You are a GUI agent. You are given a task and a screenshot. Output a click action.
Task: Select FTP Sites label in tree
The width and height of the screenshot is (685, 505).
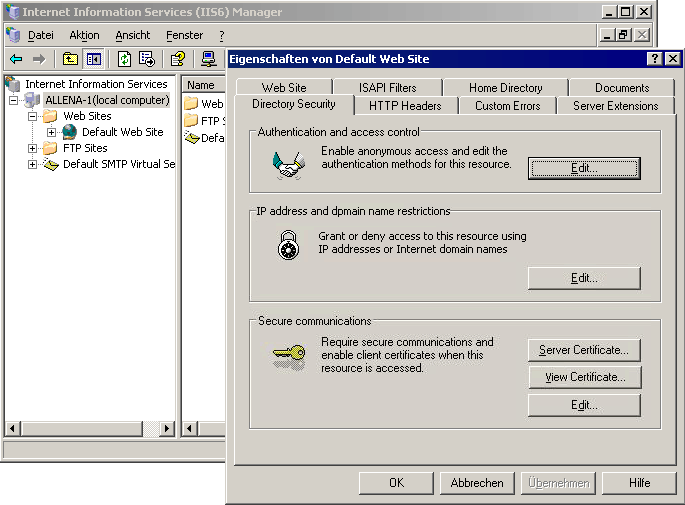[x=85, y=148]
